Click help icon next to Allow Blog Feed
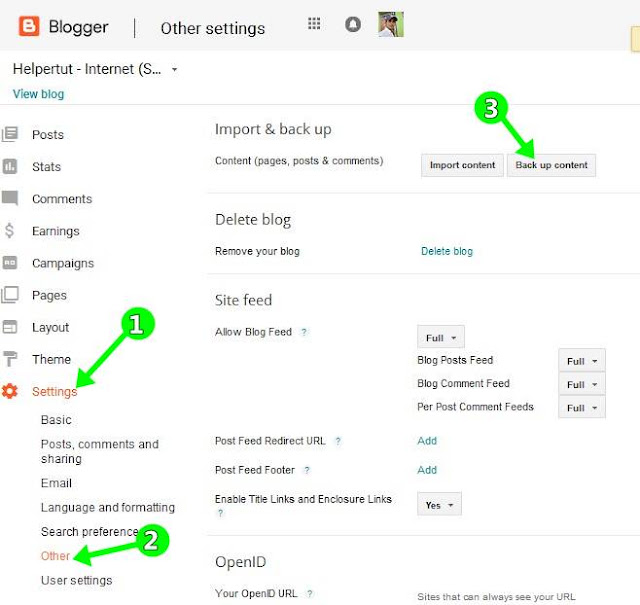Viewport: 640px width, 605px height. 304,332
